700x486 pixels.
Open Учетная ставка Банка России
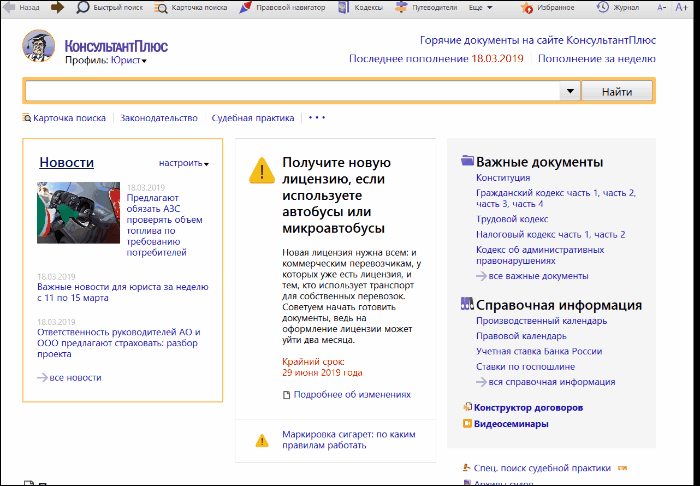(539, 351)
